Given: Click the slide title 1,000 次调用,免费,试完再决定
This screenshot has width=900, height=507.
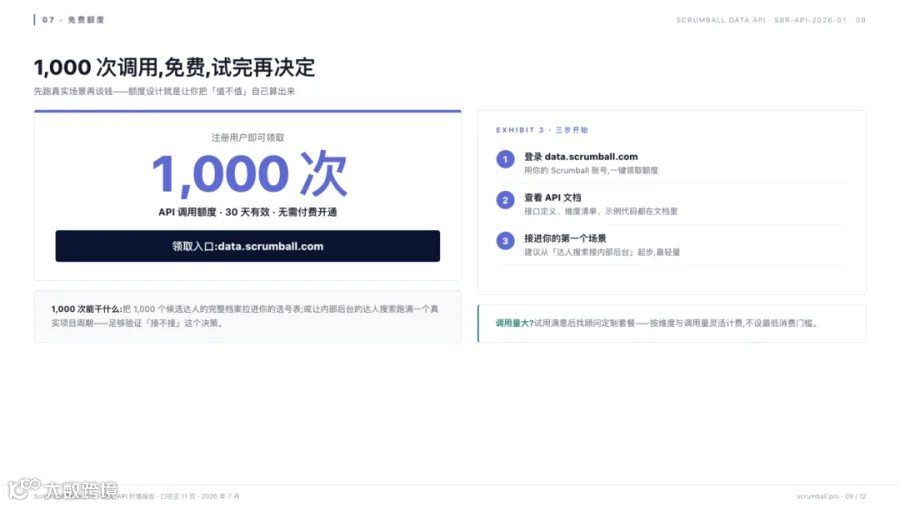Looking at the screenshot, I should (x=174, y=67).
